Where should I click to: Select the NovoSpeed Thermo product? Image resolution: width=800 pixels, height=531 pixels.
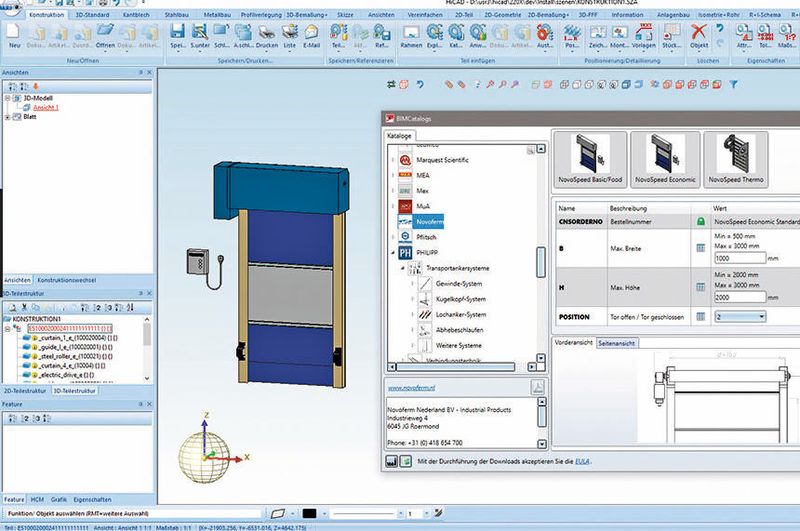736,159
